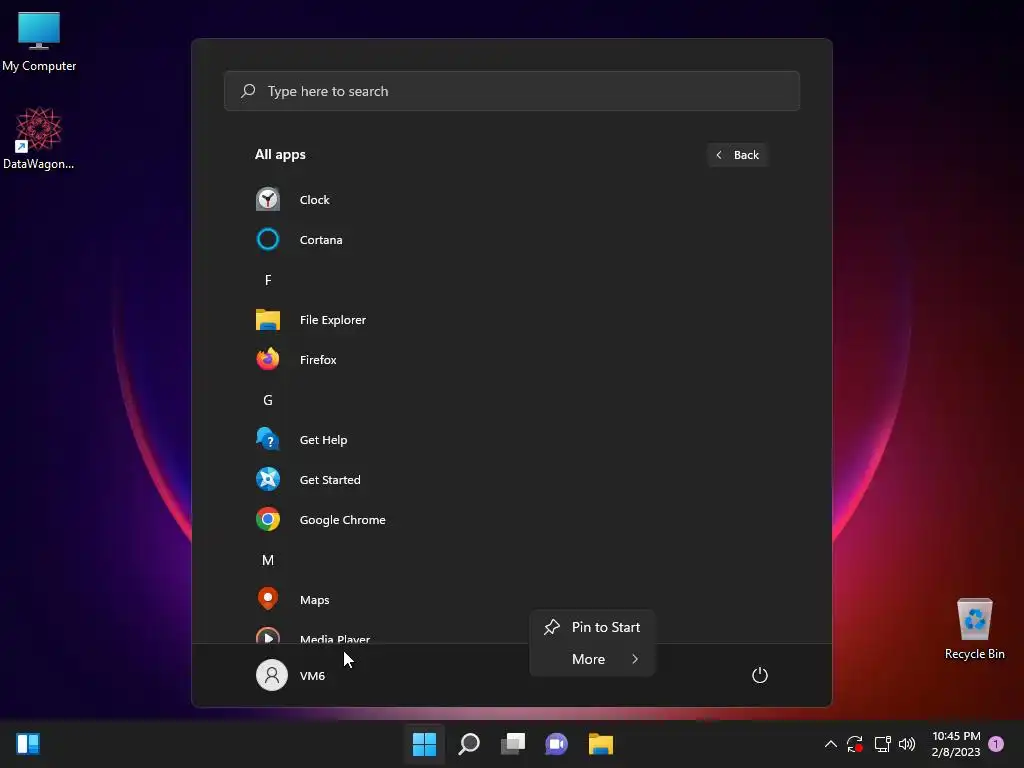Open the Clock app icon
Image resolution: width=1024 pixels, height=768 pixels.
[268, 199]
